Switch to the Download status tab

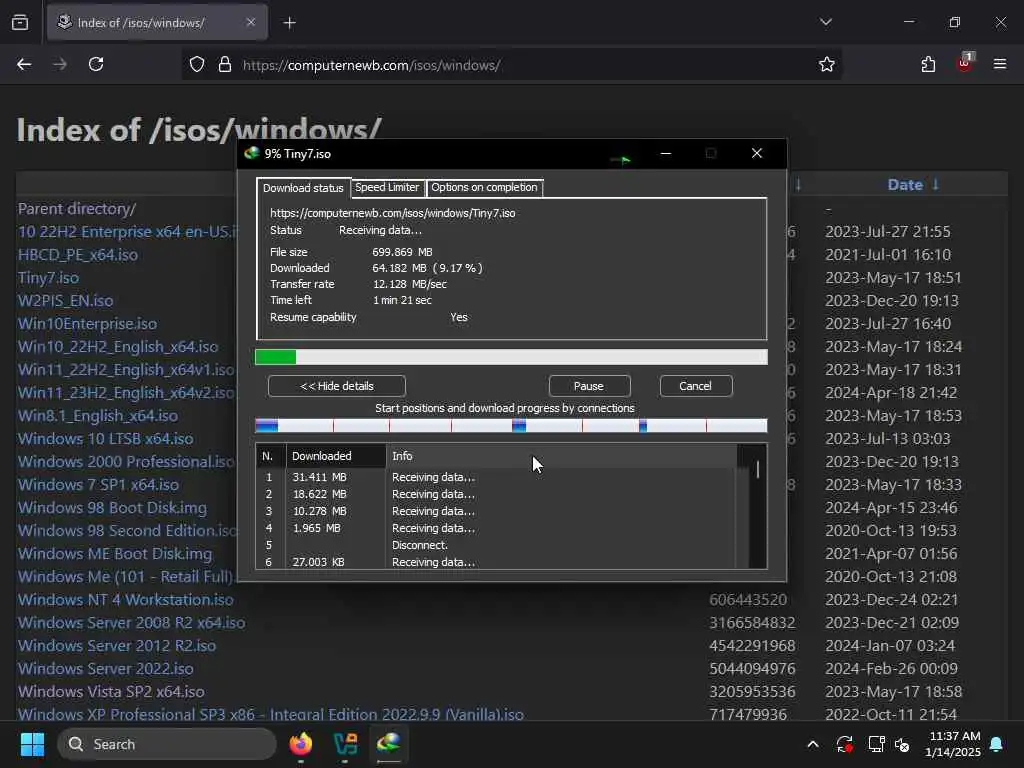tap(303, 188)
